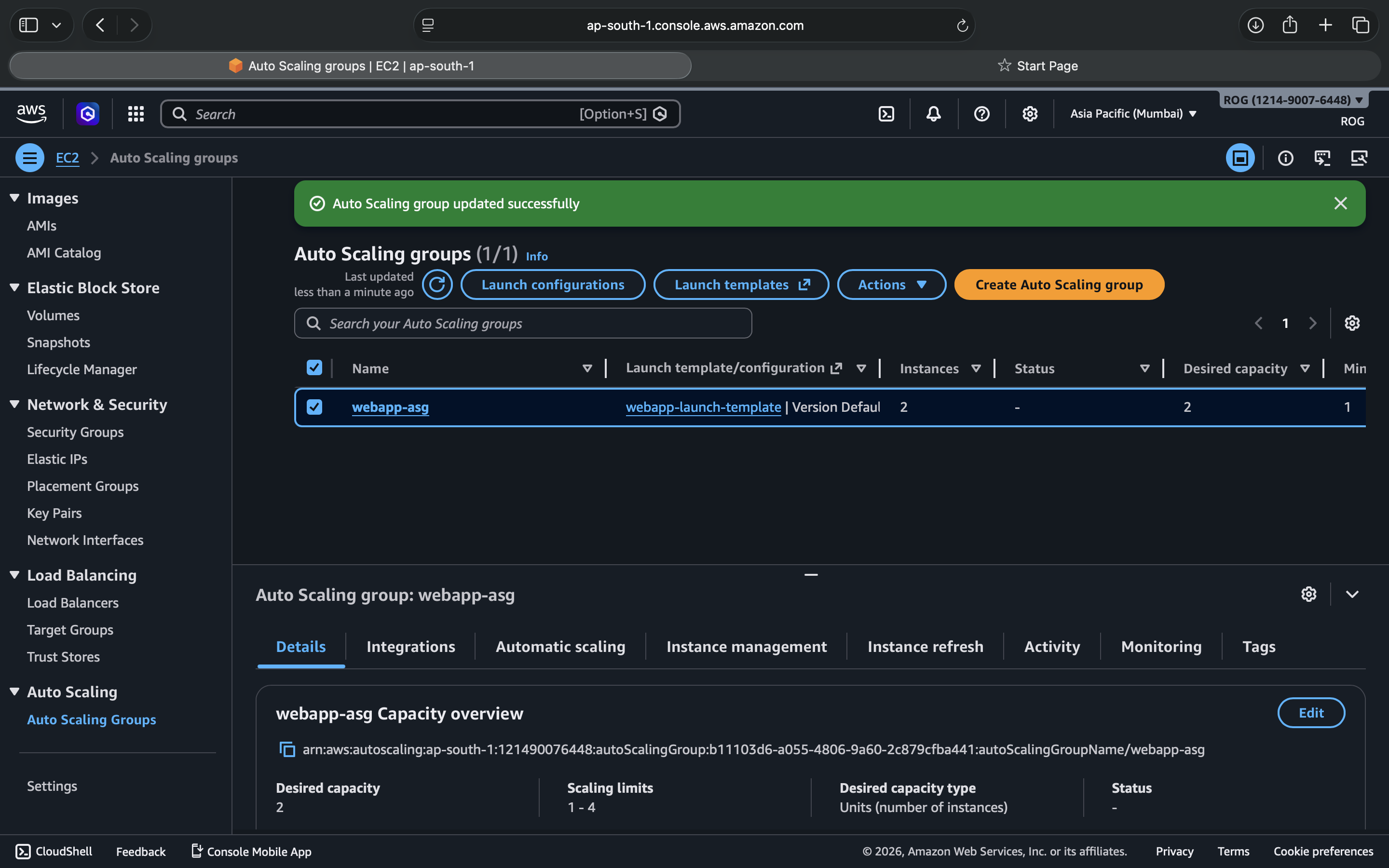Open the Actions dropdown
This screenshot has height=868, width=1389.
(x=891, y=285)
